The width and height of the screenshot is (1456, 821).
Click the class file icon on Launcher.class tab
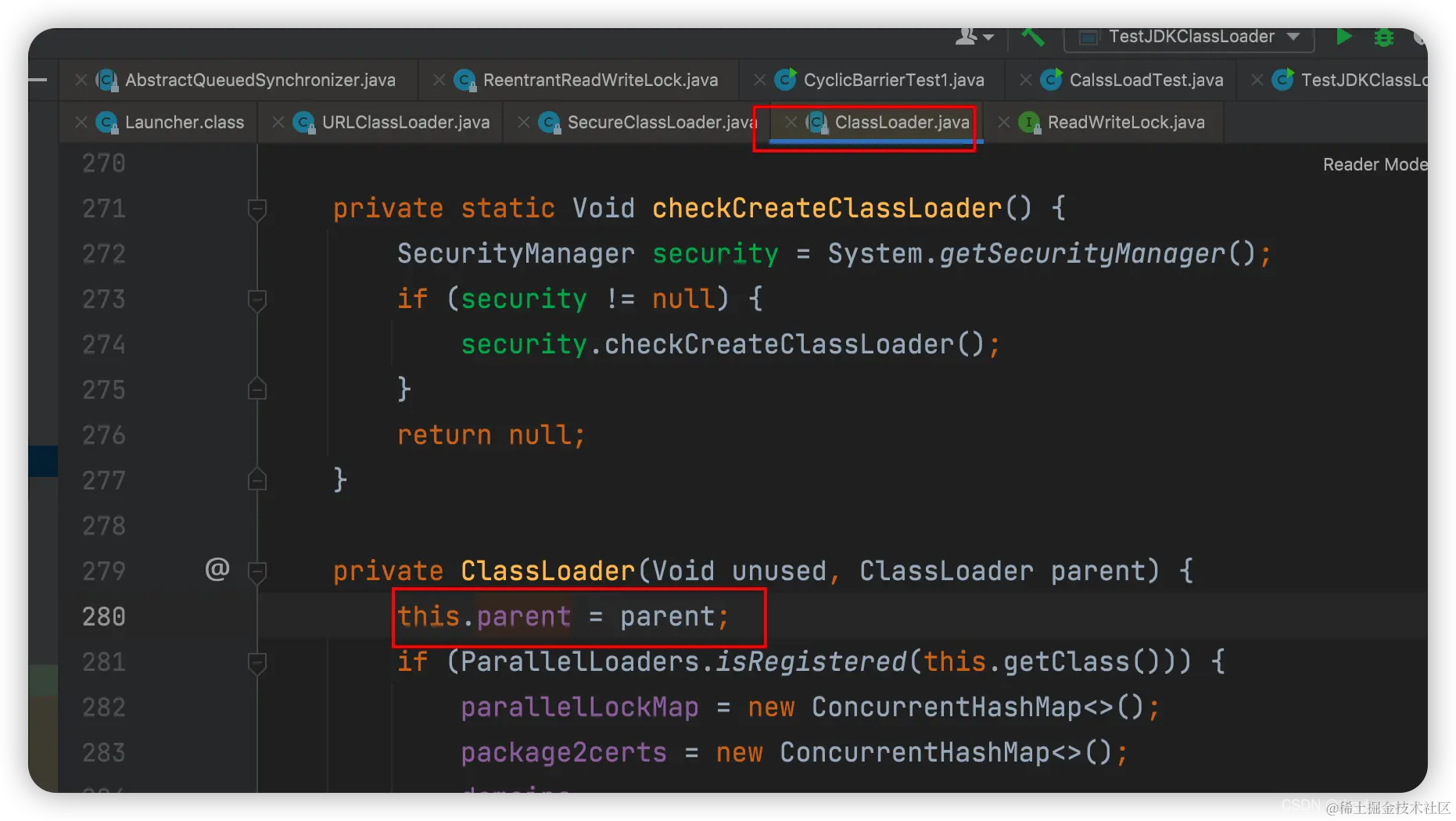(x=106, y=122)
